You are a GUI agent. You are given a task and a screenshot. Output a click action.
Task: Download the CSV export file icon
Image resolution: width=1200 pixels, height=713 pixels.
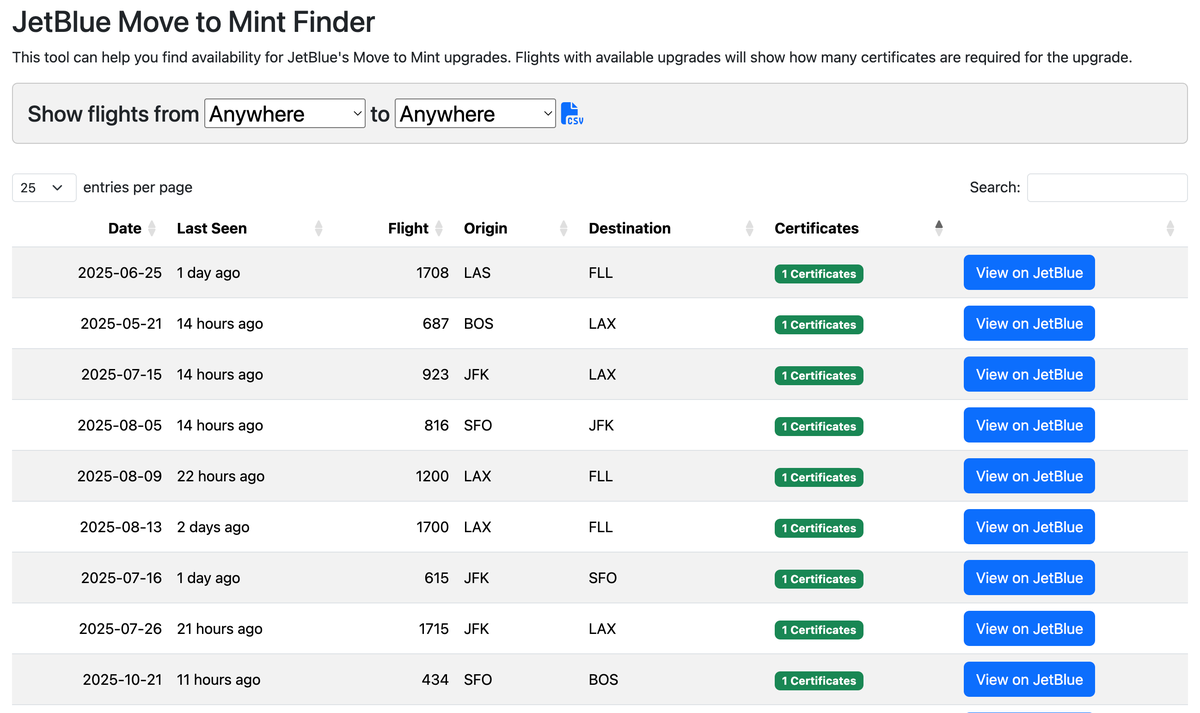(x=572, y=114)
